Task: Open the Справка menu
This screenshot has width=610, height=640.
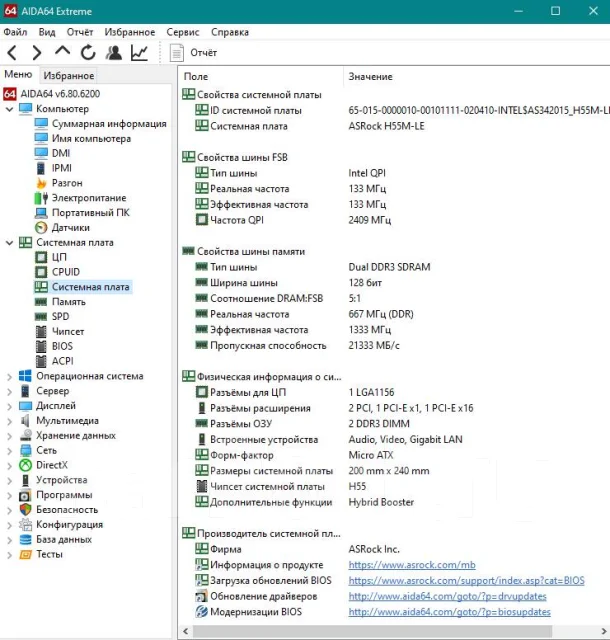Action: coord(230,32)
